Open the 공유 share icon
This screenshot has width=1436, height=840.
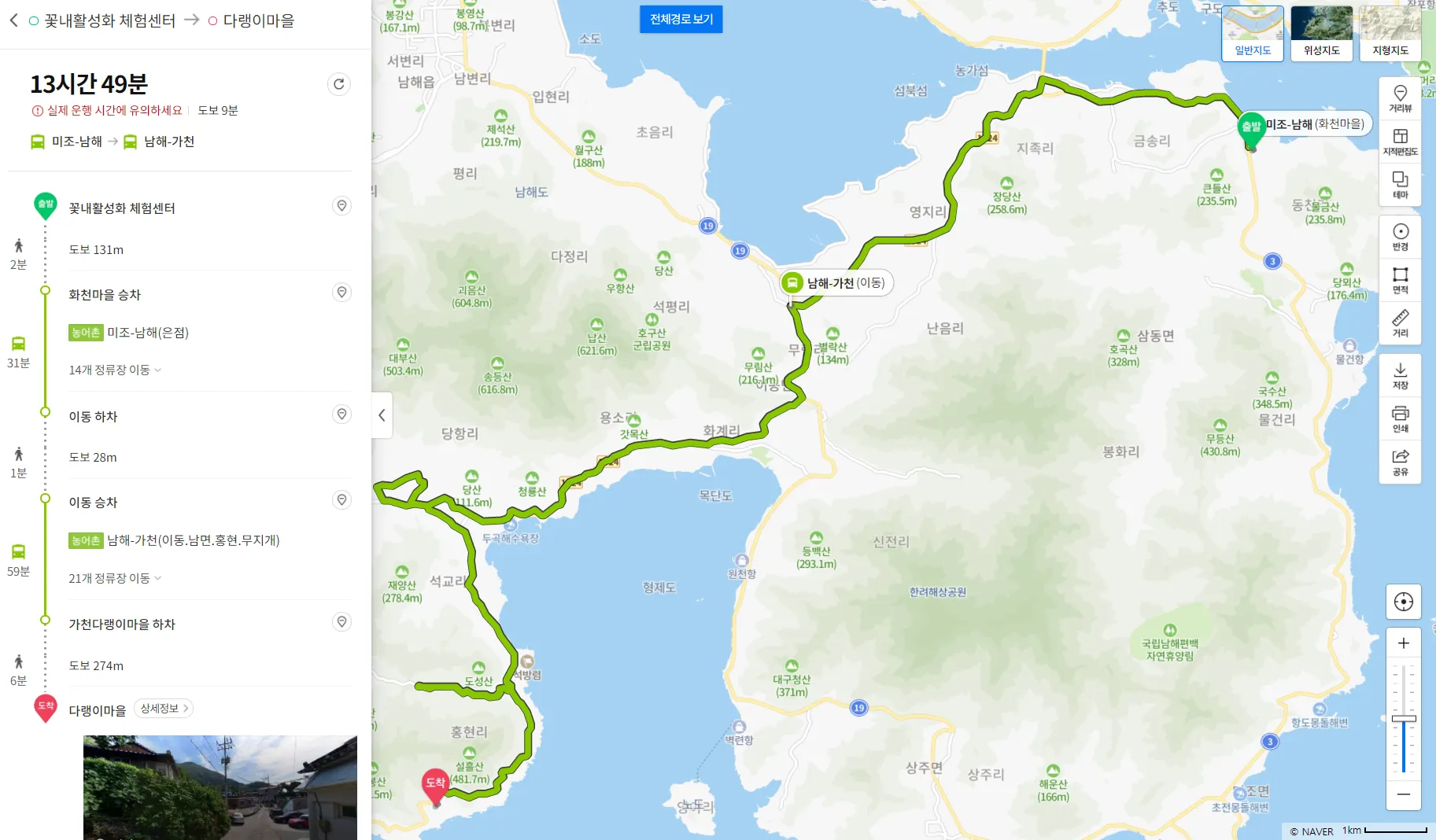1400,462
